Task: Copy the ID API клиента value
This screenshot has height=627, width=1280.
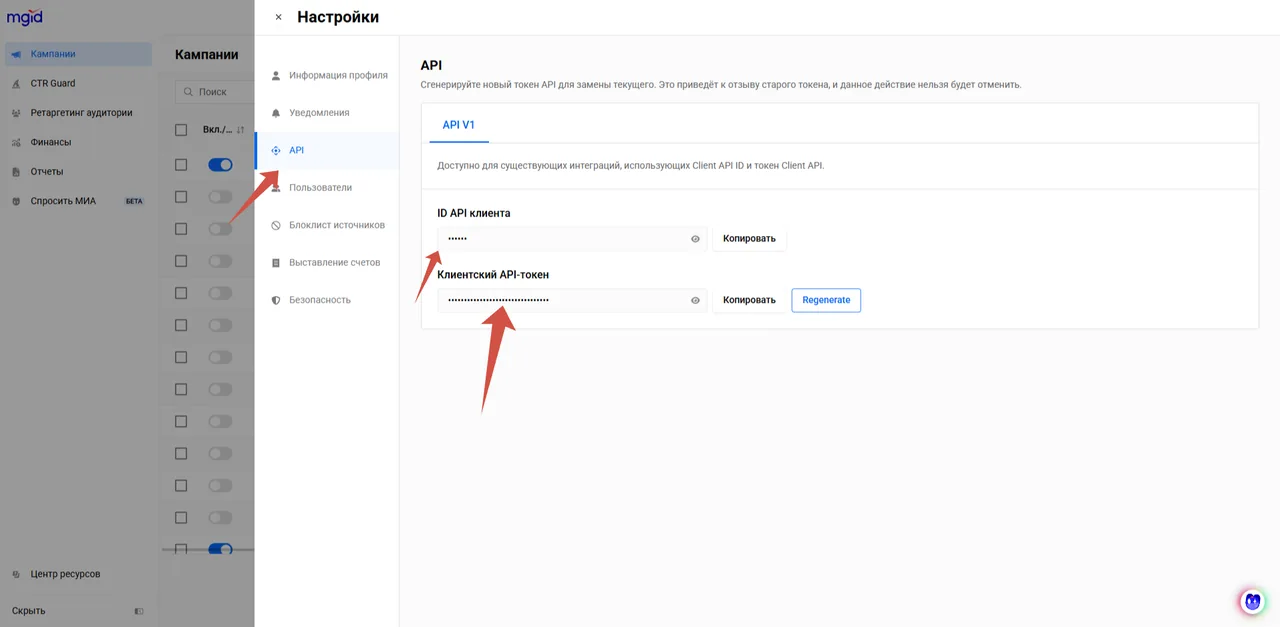Action: tap(749, 239)
